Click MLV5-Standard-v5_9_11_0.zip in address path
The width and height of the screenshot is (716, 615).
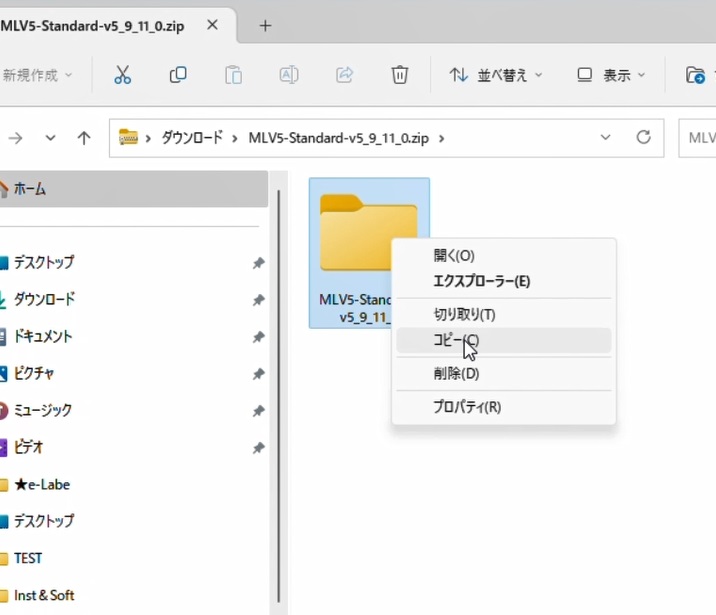[x=338, y=138]
